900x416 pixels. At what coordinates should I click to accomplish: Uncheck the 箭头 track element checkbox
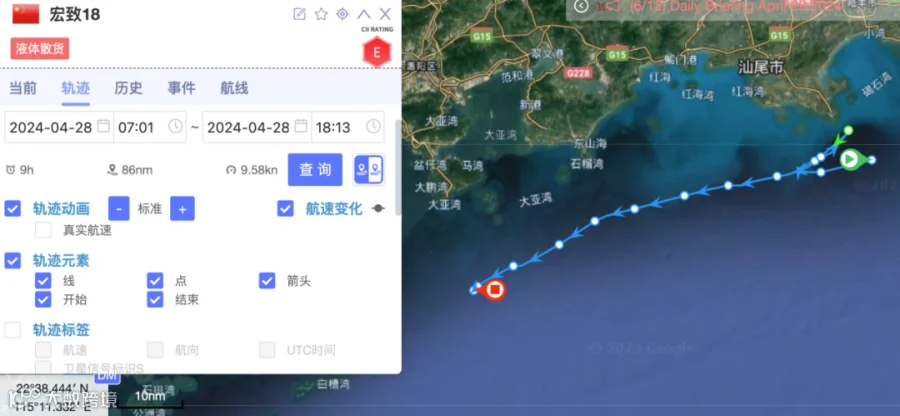click(267, 281)
